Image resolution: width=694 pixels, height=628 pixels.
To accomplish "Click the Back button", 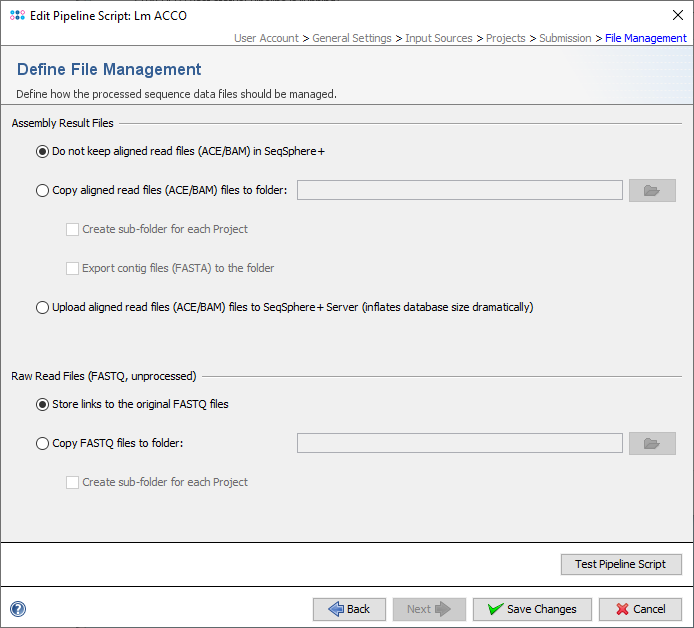I will 349,609.
